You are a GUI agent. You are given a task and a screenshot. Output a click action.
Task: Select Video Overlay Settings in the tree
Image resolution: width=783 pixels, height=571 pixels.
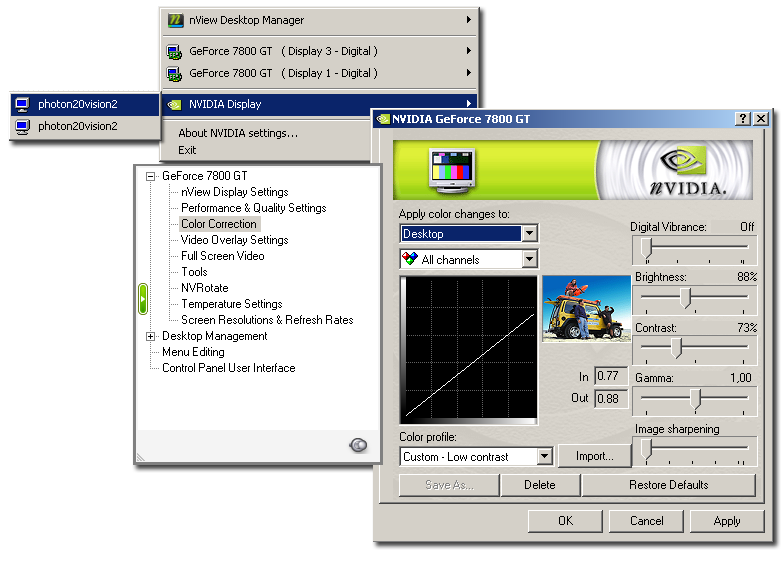tap(235, 240)
